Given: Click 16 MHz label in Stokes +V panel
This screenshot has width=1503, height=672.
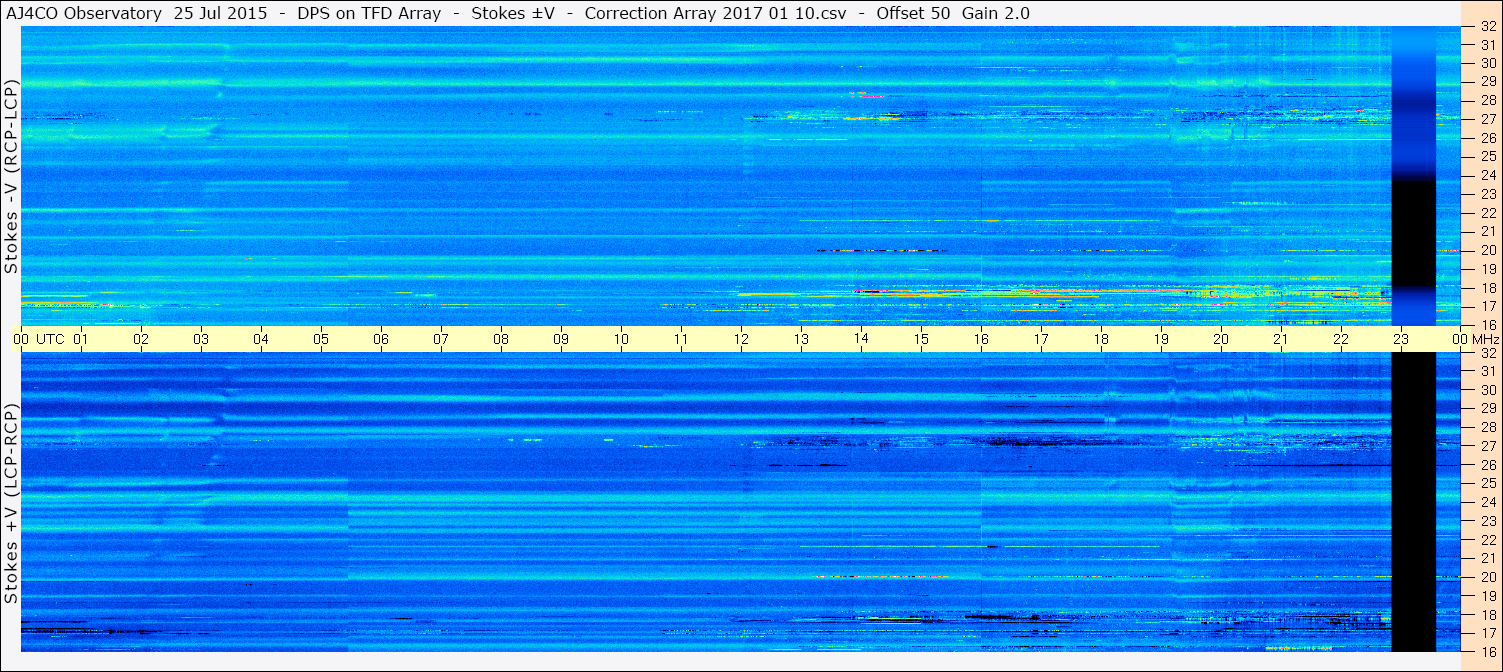Looking at the screenshot, I should coord(1487,651).
